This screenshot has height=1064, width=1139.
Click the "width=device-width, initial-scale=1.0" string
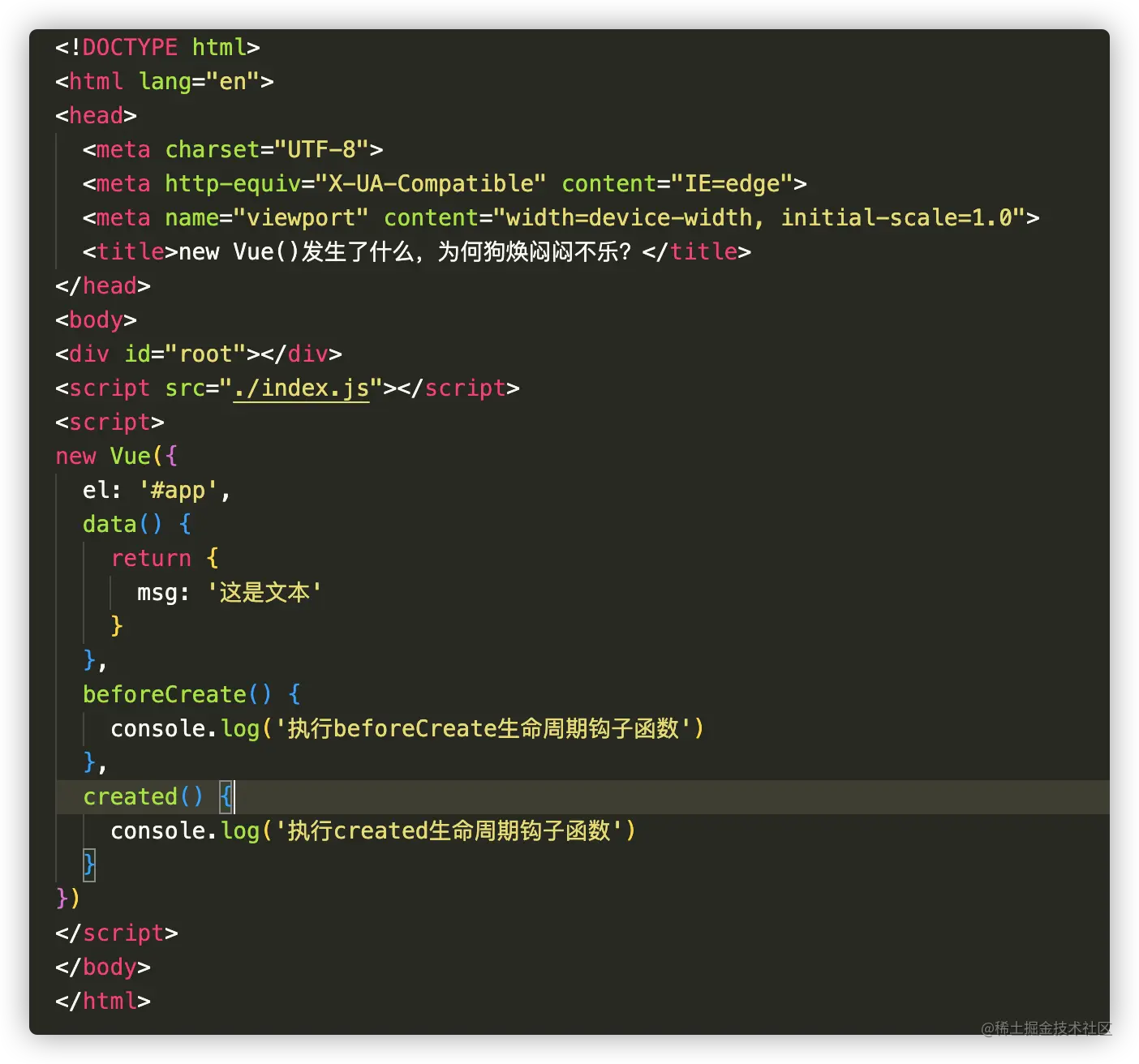(x=759, y=218)
